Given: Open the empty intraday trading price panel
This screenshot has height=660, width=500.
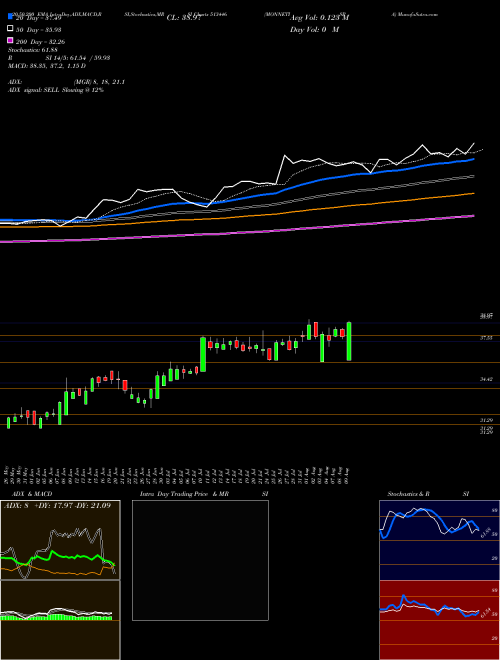Looking at the screenshot, I should pos(200,560).
